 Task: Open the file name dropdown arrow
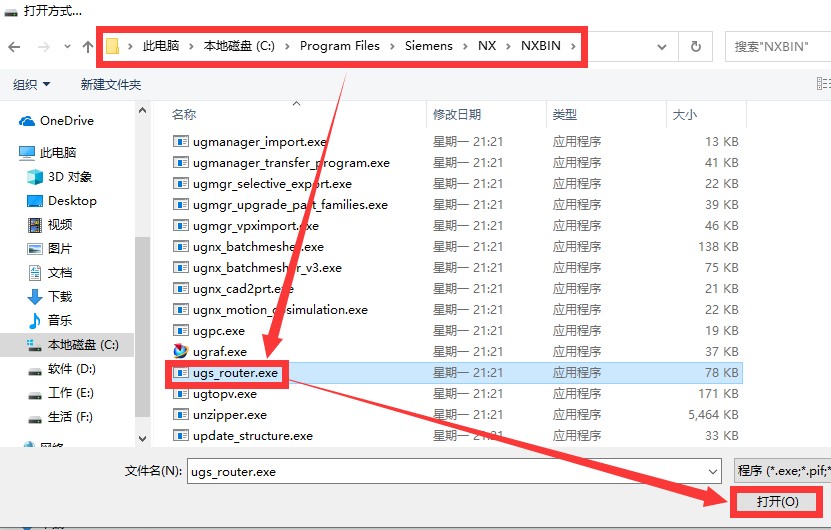point(713,471)
